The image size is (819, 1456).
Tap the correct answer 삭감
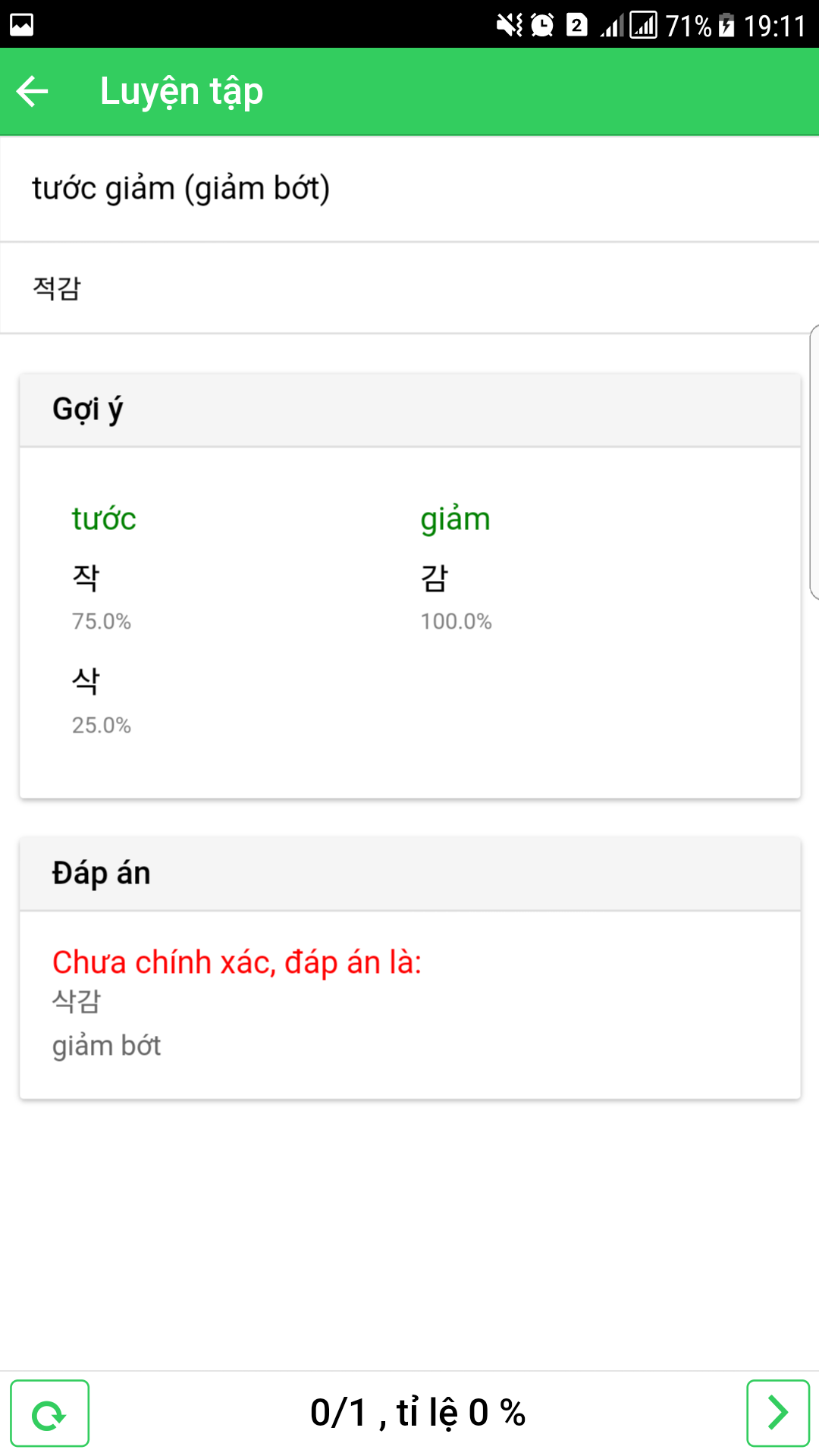click(x=77, y=1001)
